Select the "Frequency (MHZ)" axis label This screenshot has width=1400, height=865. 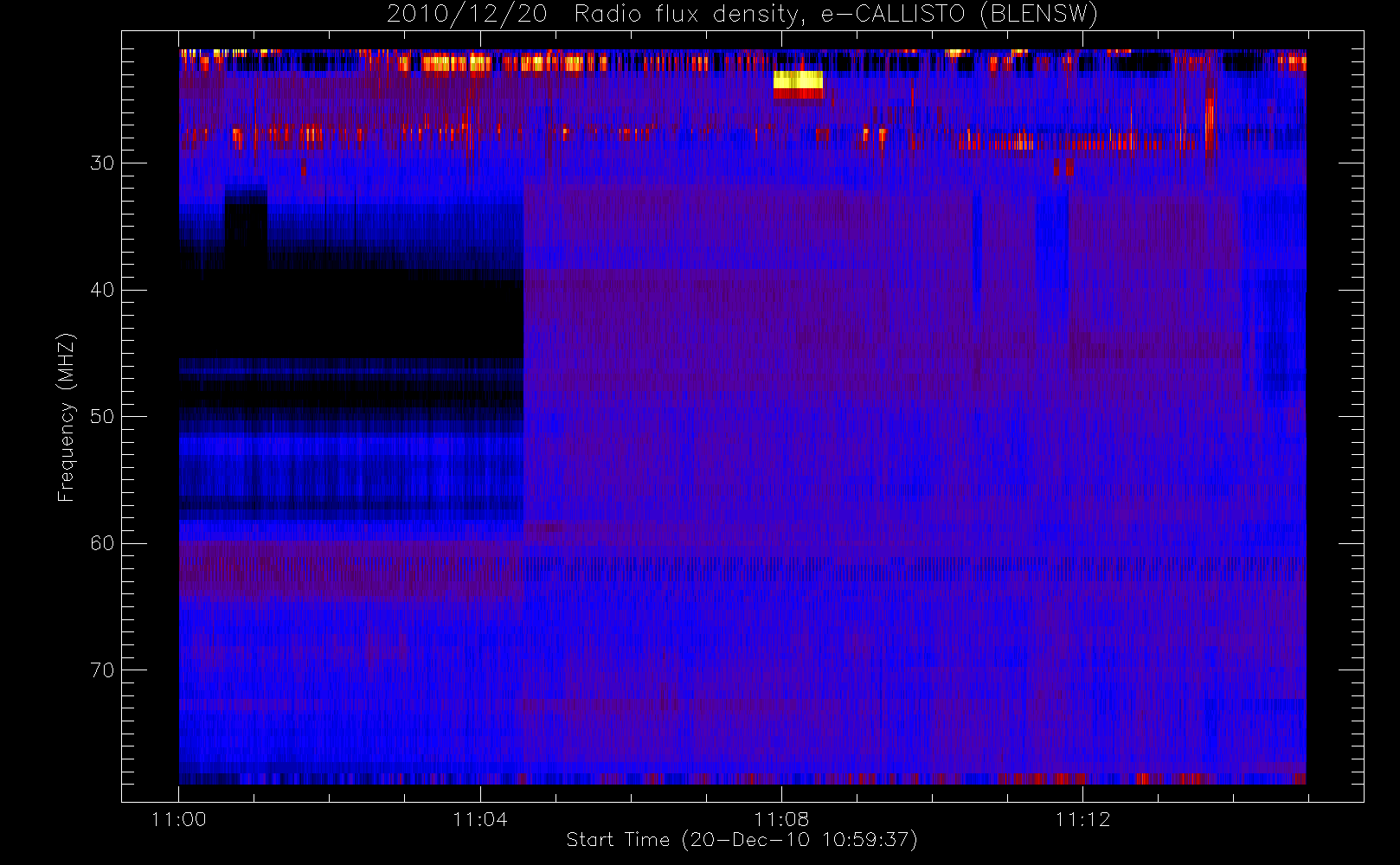[x=67, y=417]
